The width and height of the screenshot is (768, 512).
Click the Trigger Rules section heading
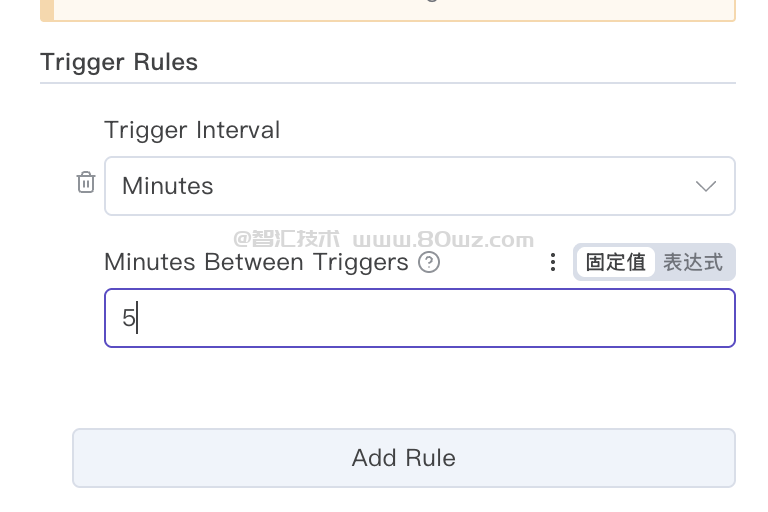(x=119, y=62)
